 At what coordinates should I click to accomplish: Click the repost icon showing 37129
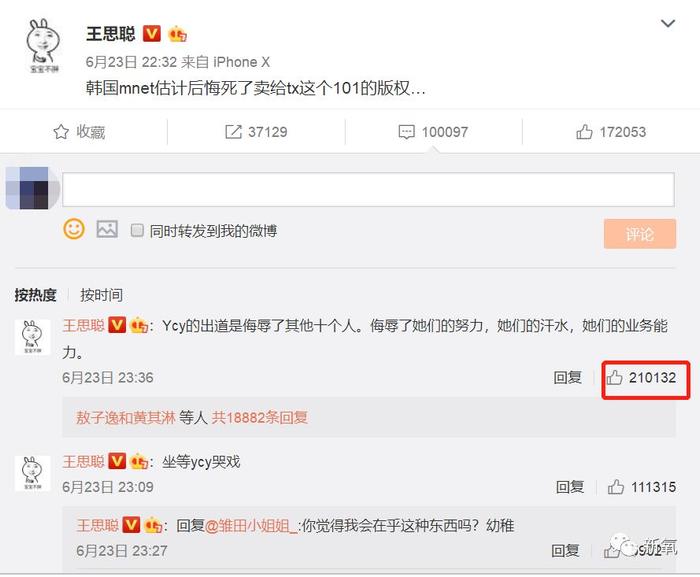tap(233, 132)
